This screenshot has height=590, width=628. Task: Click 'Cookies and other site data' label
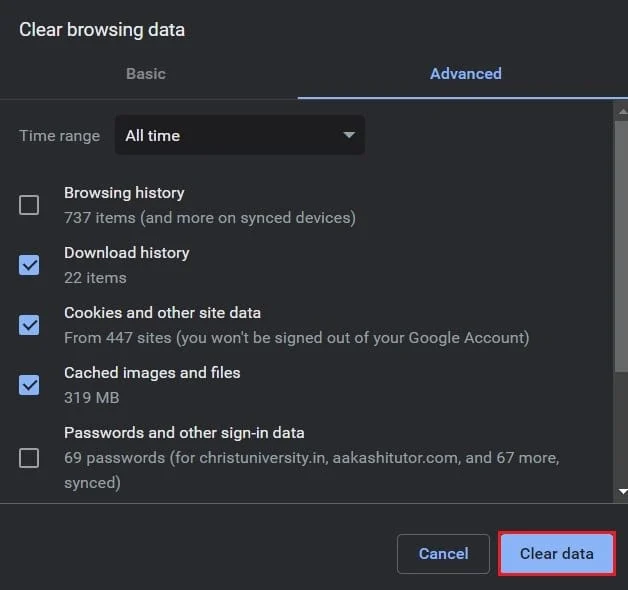[x=162, y=313]
